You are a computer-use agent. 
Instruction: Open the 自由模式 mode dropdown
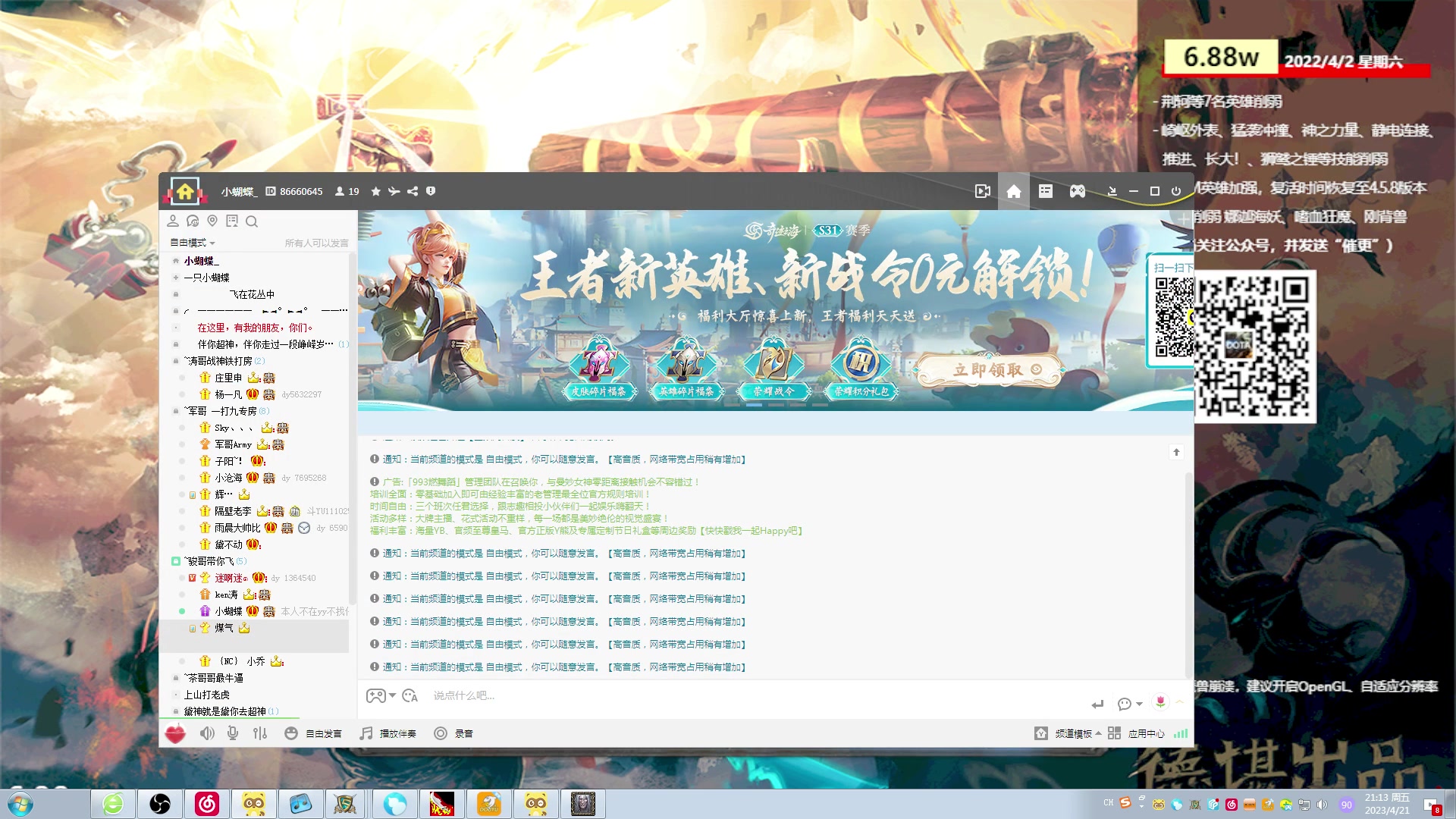coord(193,243)
